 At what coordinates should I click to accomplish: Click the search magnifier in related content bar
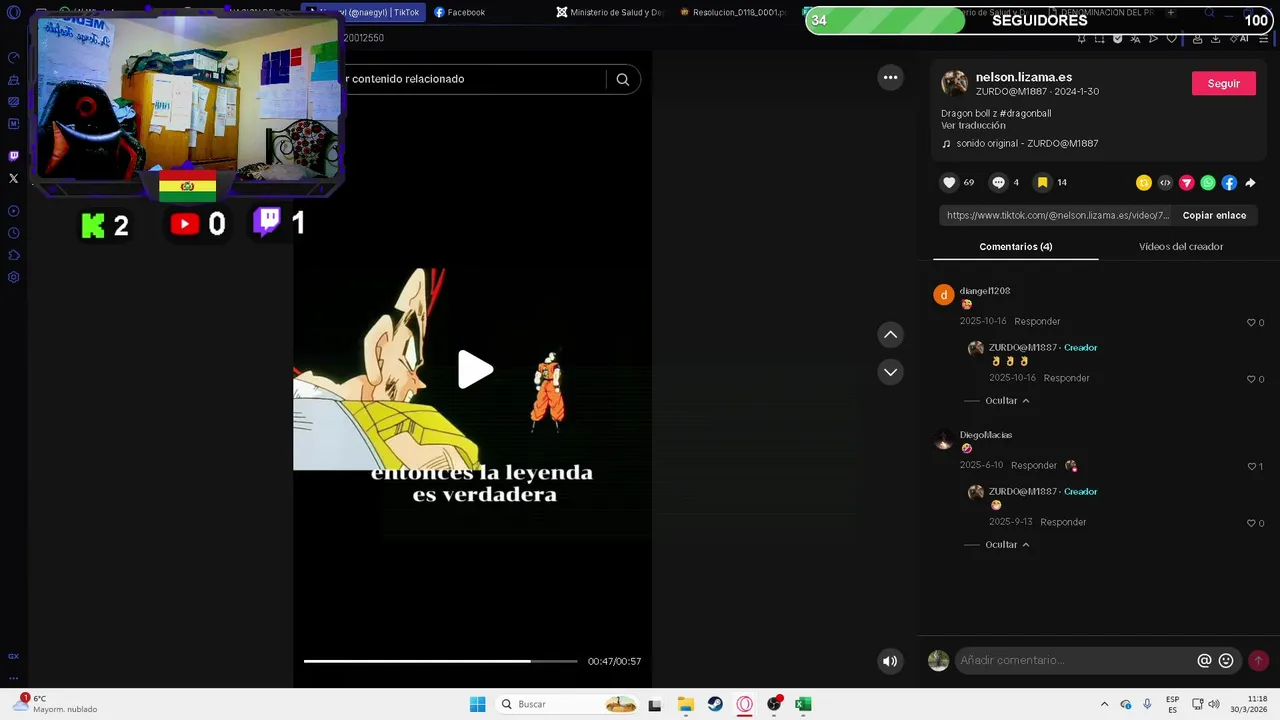click(623, 79)
